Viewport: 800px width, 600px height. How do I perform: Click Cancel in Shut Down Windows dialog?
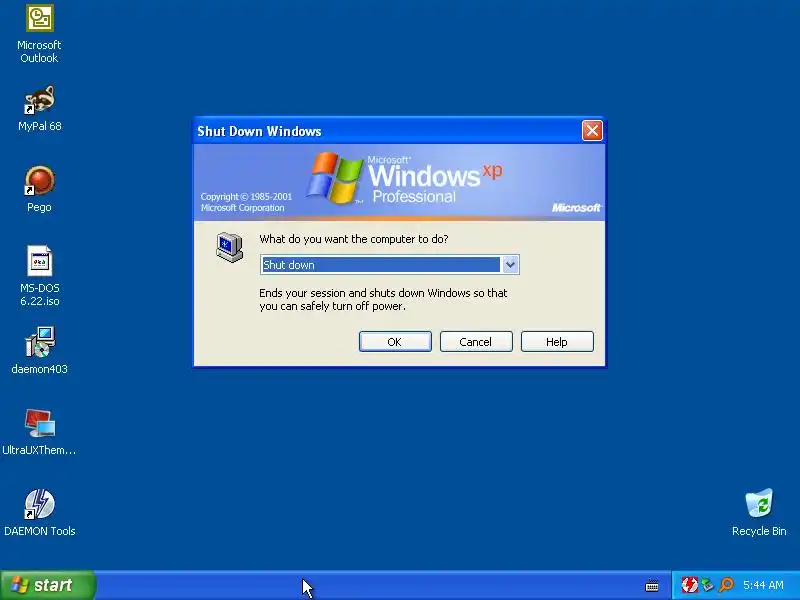pyautogui.click(x=476, y=342)
